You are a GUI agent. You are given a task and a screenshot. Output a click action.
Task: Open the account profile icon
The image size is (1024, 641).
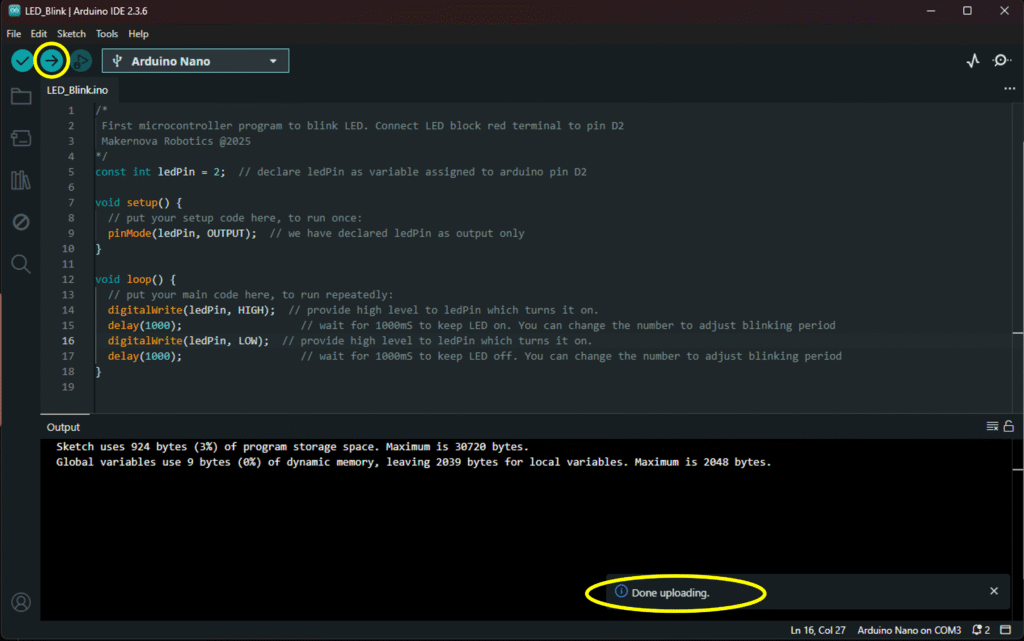coord(20,602)
